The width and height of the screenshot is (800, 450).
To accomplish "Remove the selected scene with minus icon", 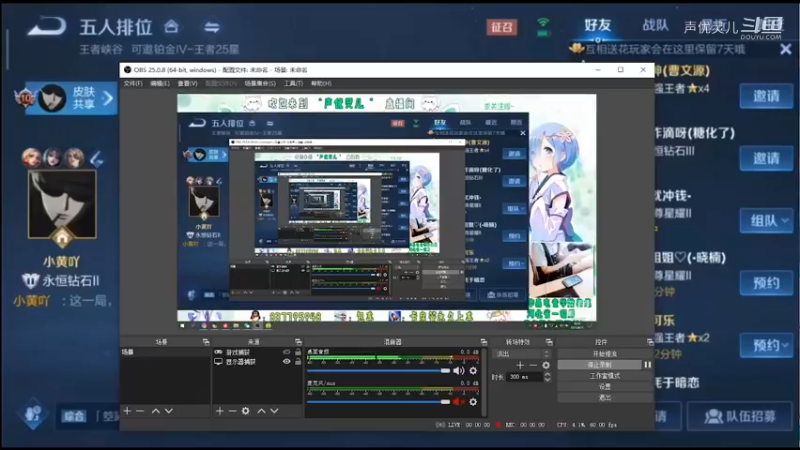I will pos(140,411).
